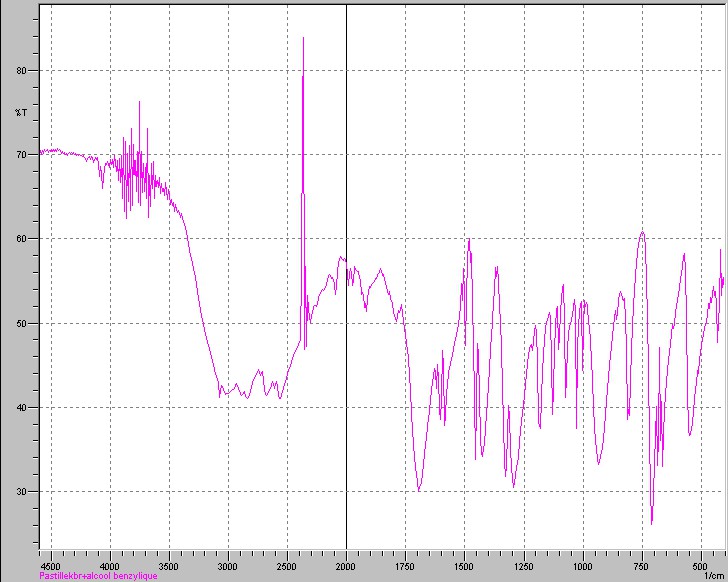This screenshot has width=728, height=582.
Task: Click the 80 transmittance axis label
Action: click(x=22, y=71)
